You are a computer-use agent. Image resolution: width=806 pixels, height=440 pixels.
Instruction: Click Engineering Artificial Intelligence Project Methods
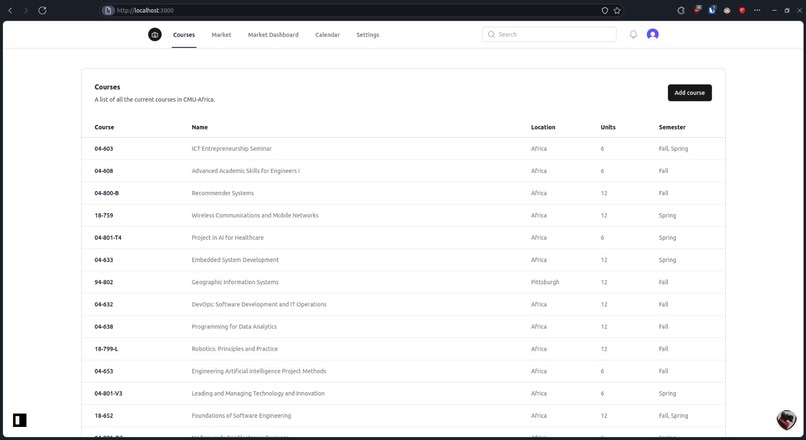(259, 371)
